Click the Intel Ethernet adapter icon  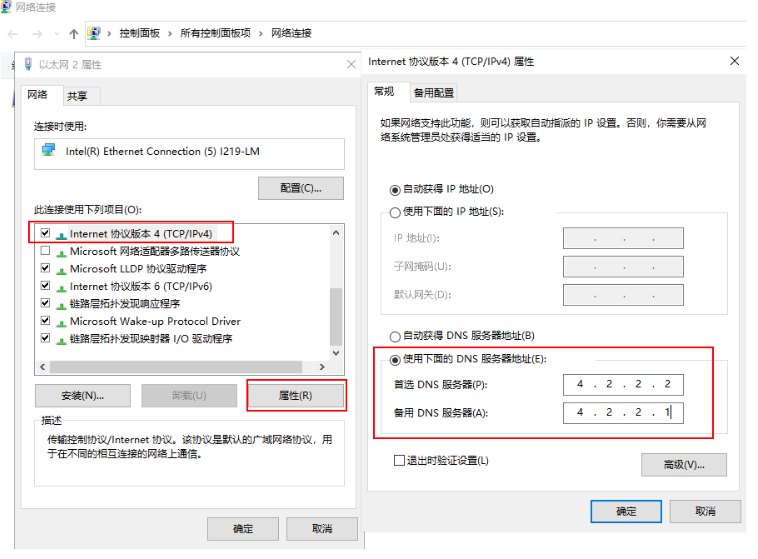(48, 151)
